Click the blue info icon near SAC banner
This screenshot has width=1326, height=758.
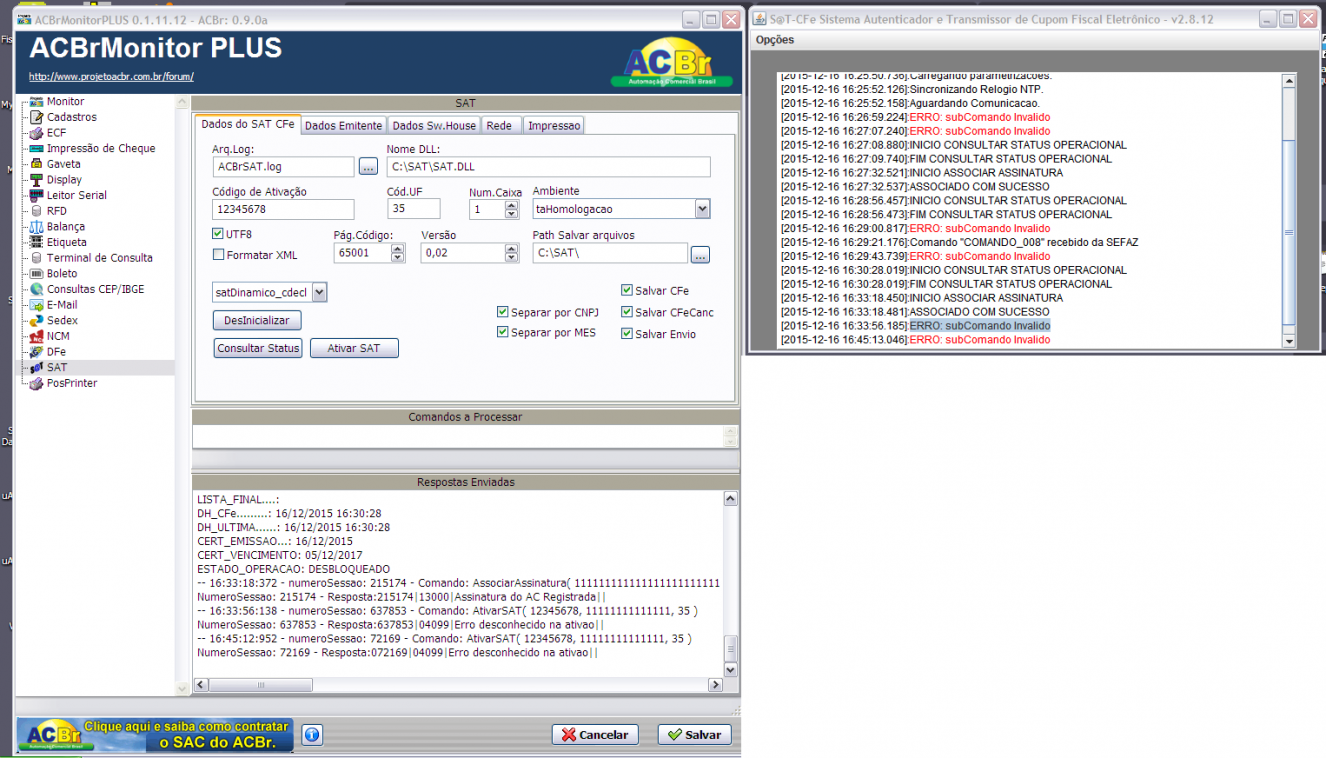pyautogui.click(x=311, y=735)
